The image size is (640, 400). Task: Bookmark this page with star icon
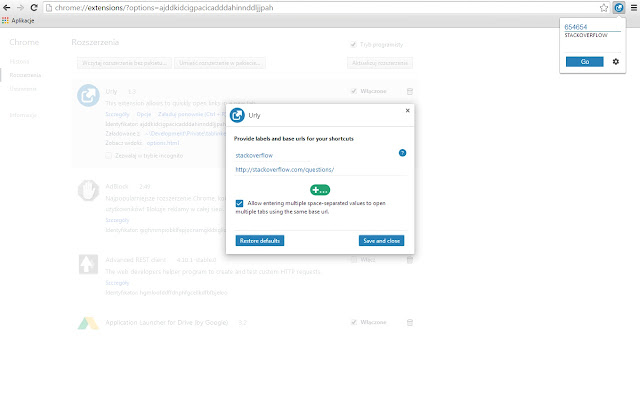tap(604, 8)
